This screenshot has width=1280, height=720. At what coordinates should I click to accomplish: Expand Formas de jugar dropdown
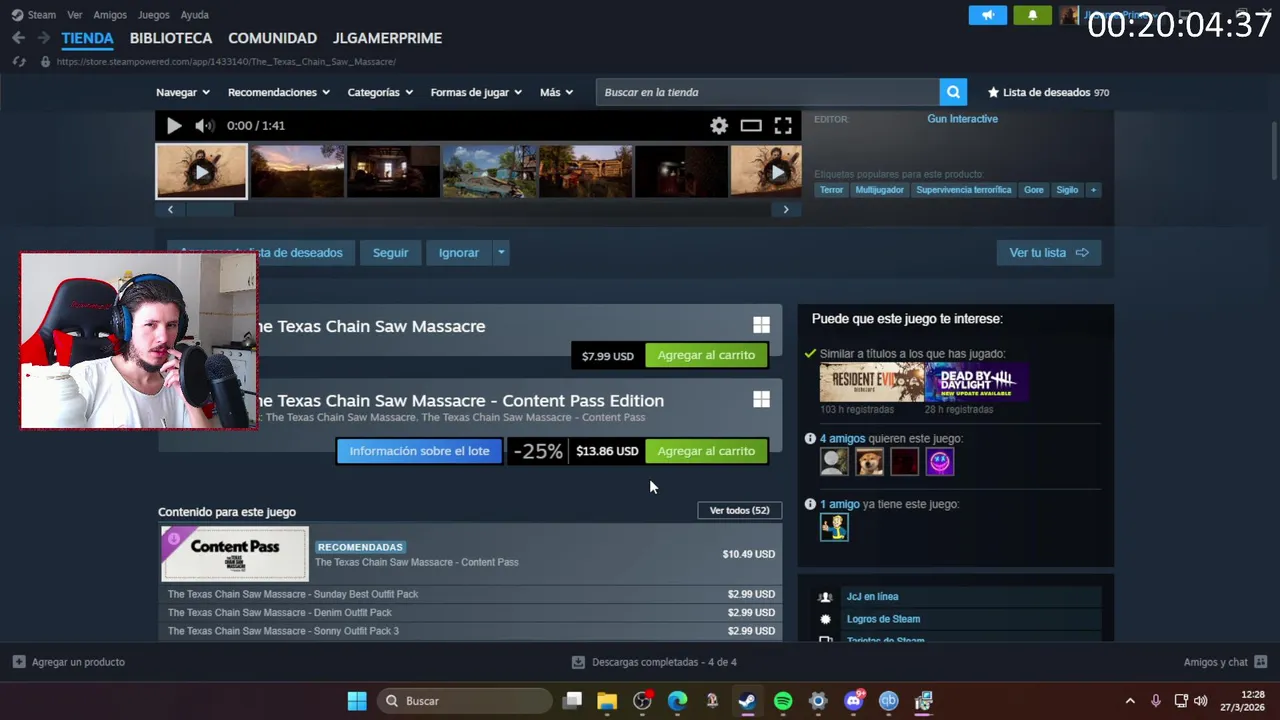476,92
